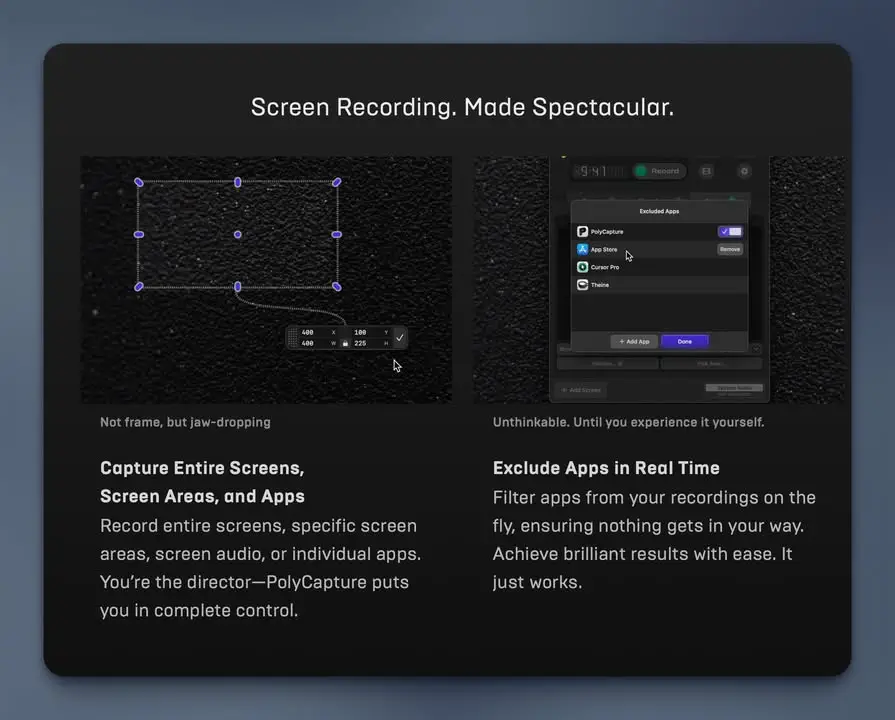895x720 pixels.
Task: Click the Done button
Action: (685, 341)
